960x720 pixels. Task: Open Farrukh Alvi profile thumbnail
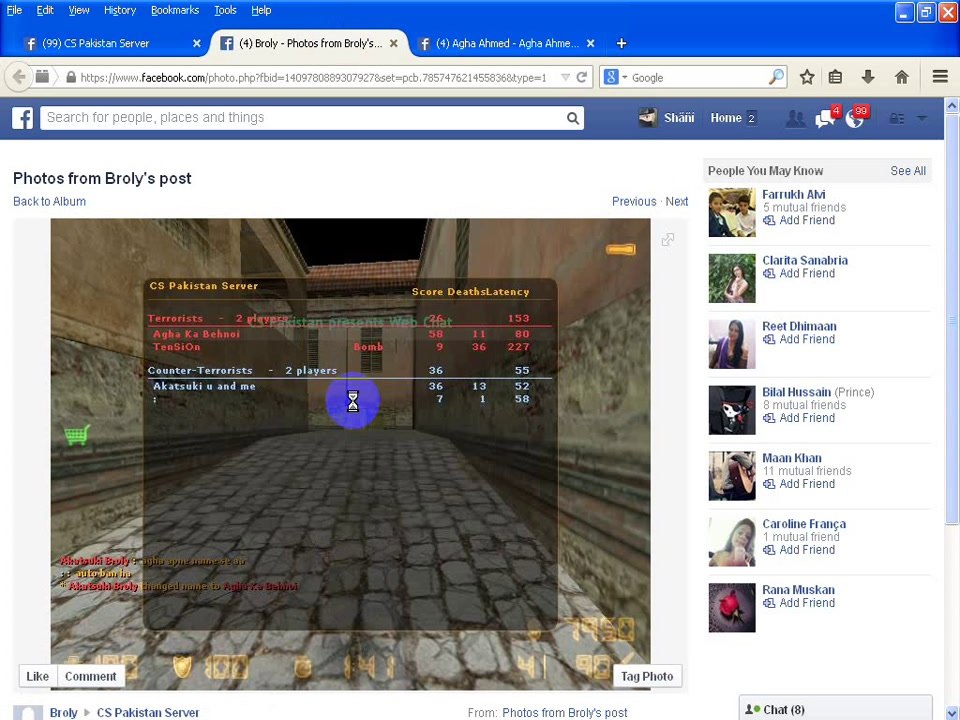tap(732, 212)
